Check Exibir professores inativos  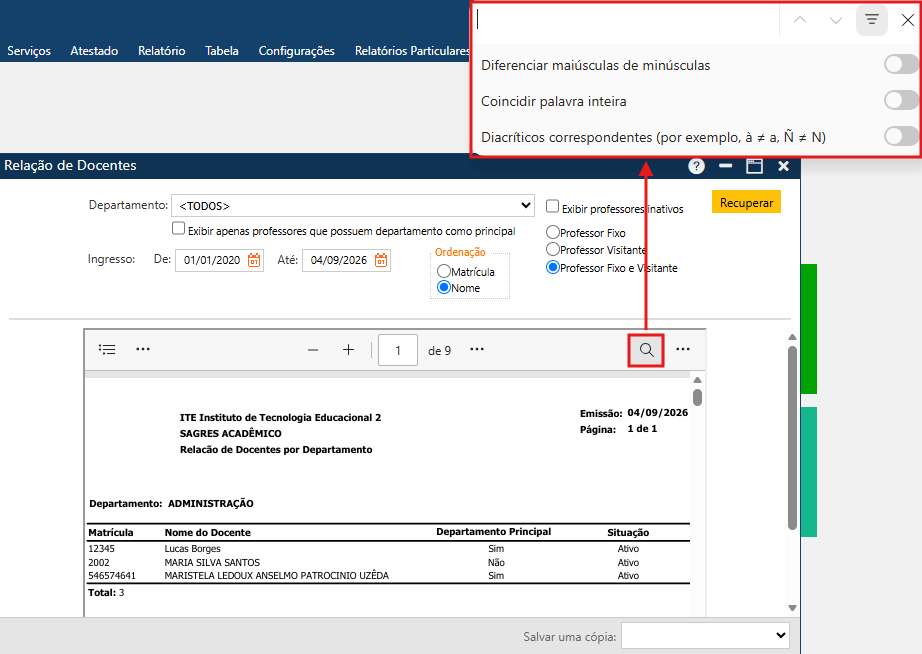click(552, 206)
